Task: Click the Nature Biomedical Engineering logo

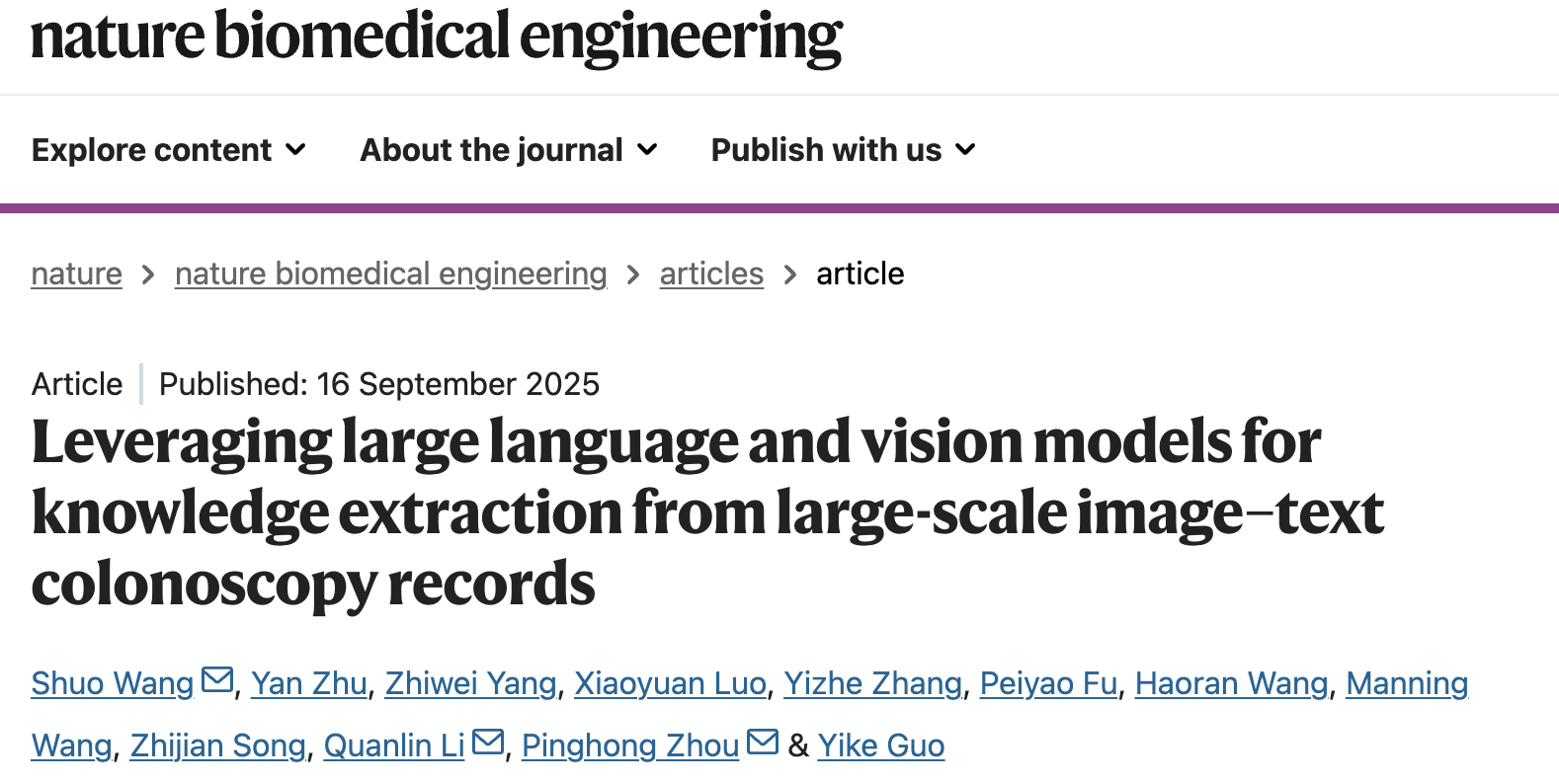Action: point(436,38)
